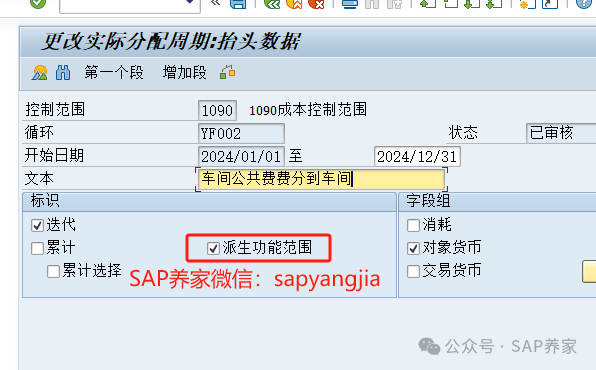Click the 开始日期 field 2024/01/01
The height and width of the screenshot is (370, 596).
(241, 156)
